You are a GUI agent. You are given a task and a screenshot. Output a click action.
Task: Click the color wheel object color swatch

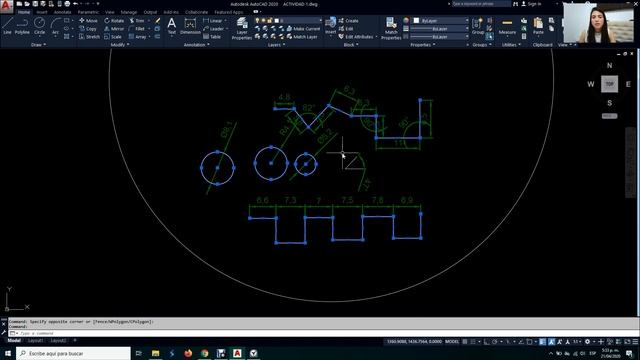(406, 20)
